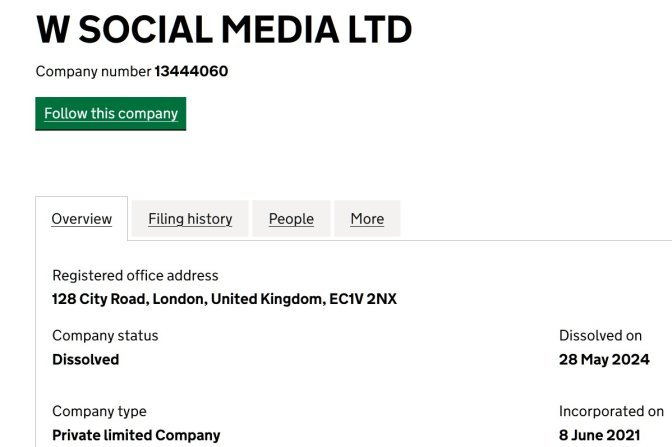Viewport: 672px width, 447px height.
Task: Select the Private limited Company value
Action: tap(136, 435)
